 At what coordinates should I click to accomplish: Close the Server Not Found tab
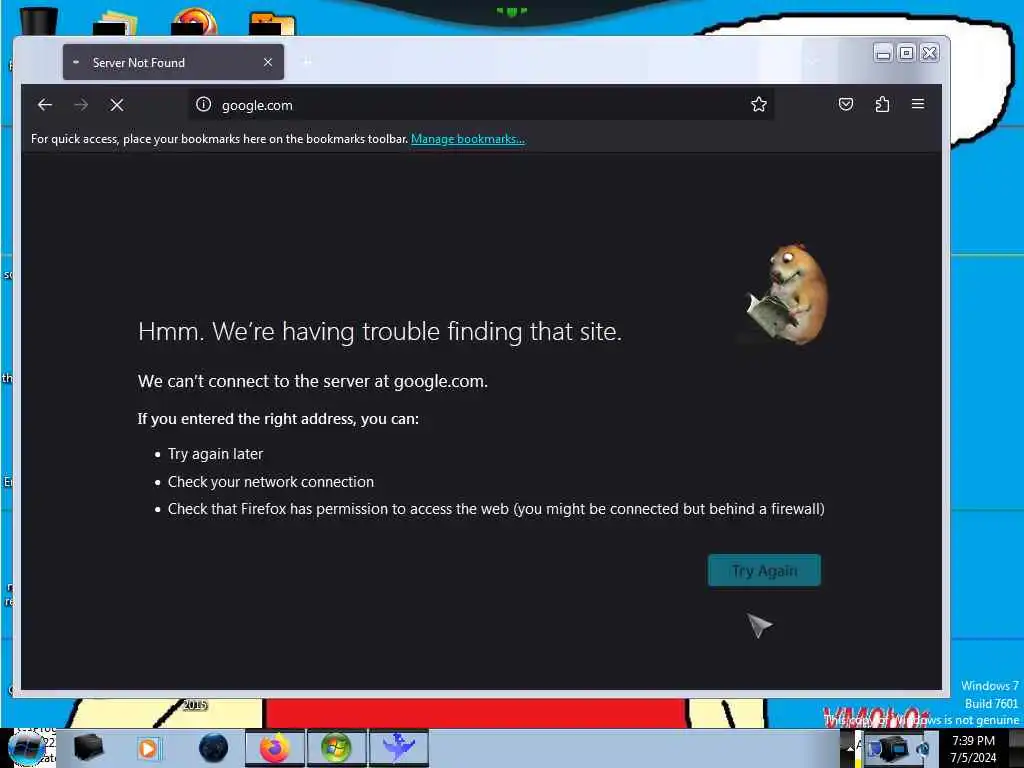[x=268, y=63]
